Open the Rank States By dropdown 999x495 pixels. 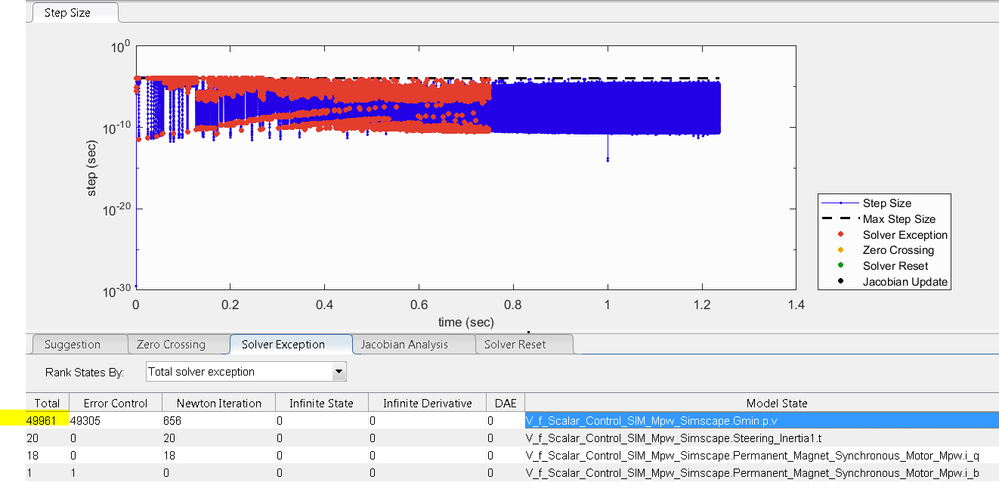pos(246,371)
